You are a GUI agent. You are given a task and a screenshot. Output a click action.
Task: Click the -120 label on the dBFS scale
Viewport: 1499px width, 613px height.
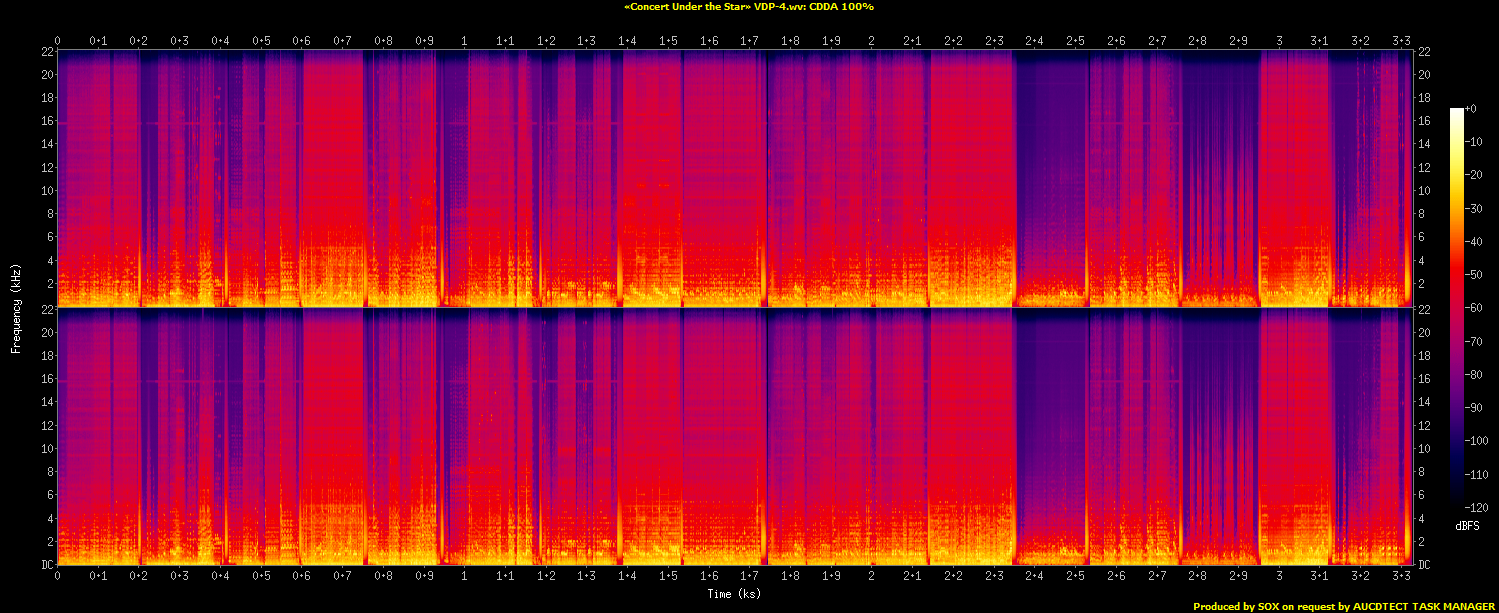point(1472,508)
